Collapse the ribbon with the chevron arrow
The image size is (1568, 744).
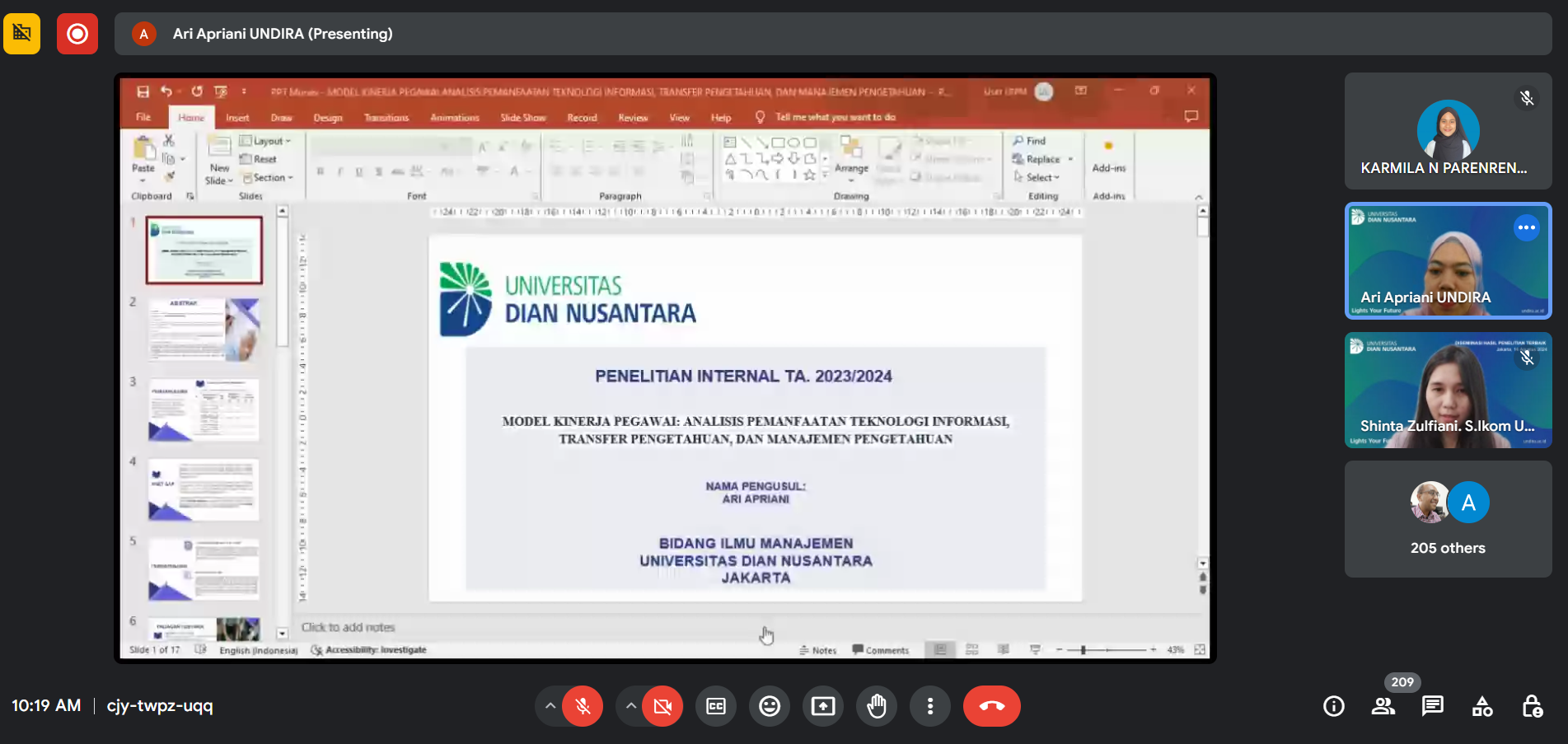1199,197
